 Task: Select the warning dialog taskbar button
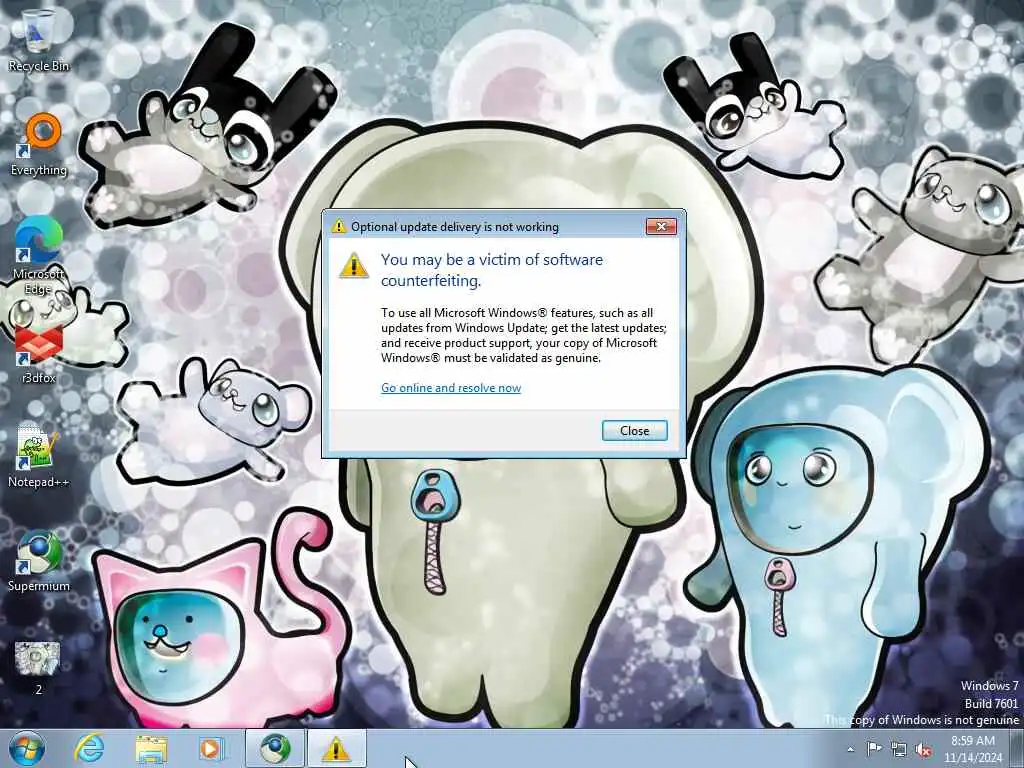pos(336,748)
